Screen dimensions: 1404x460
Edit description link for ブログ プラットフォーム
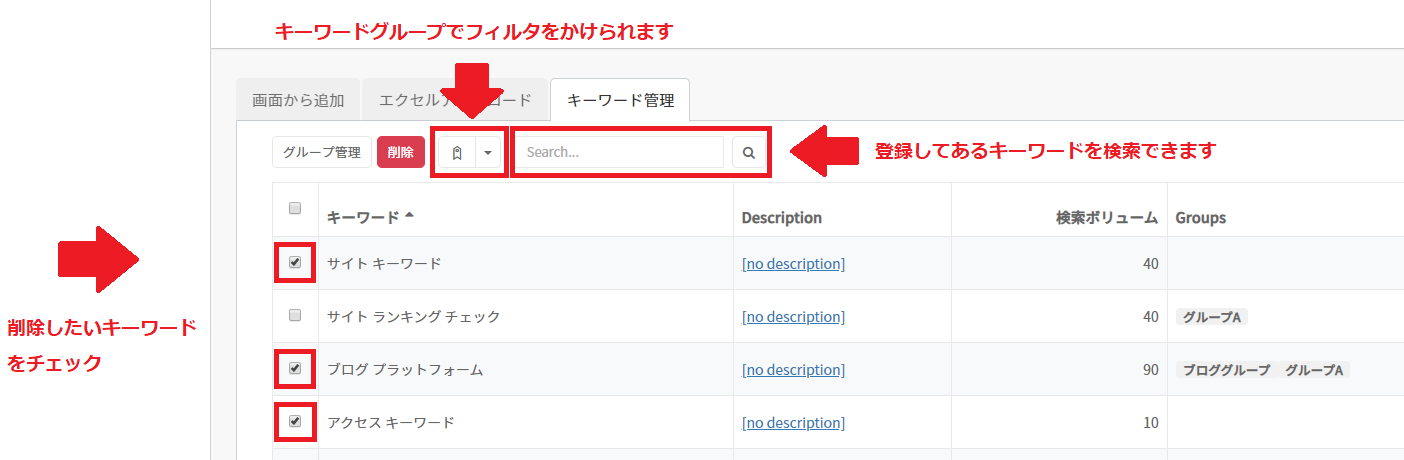coord(793,370)
